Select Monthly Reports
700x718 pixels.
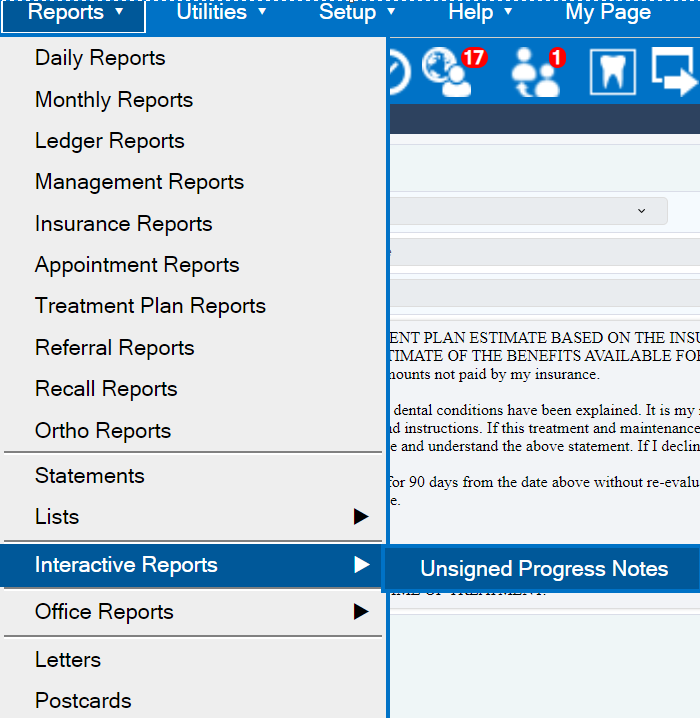(x=192, y=100)
